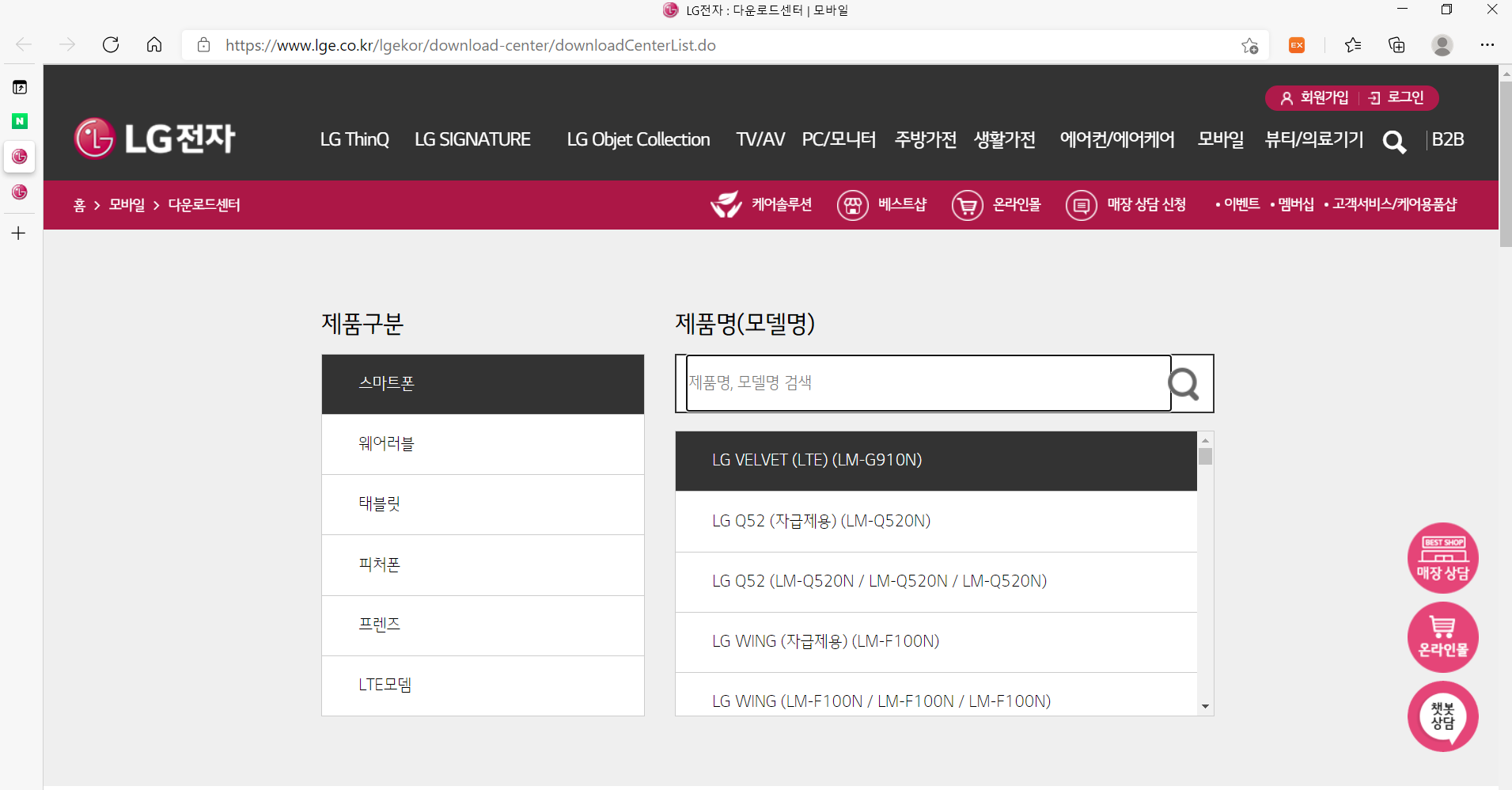
Task: Open site search magnifier in header
Action: pos(1394,142)
